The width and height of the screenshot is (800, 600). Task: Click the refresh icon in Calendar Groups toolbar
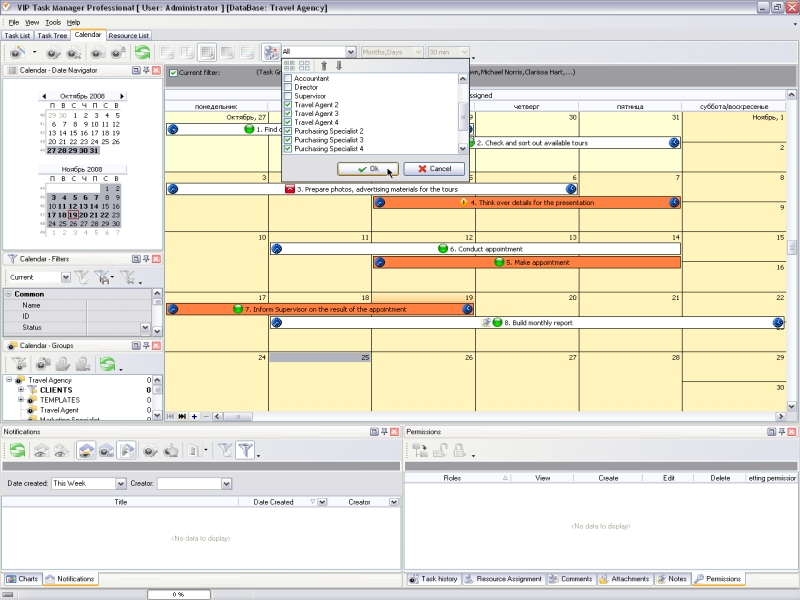(x=107, y=364)
